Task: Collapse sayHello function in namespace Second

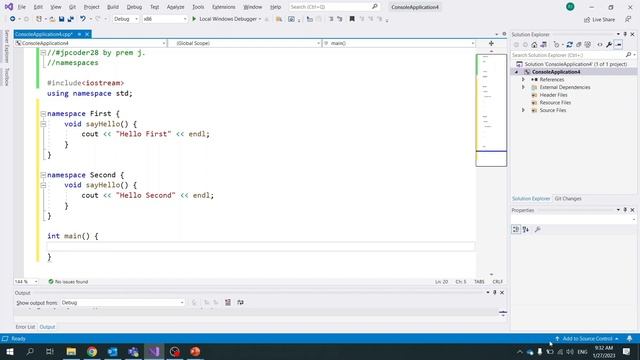Action: [43, 185]
